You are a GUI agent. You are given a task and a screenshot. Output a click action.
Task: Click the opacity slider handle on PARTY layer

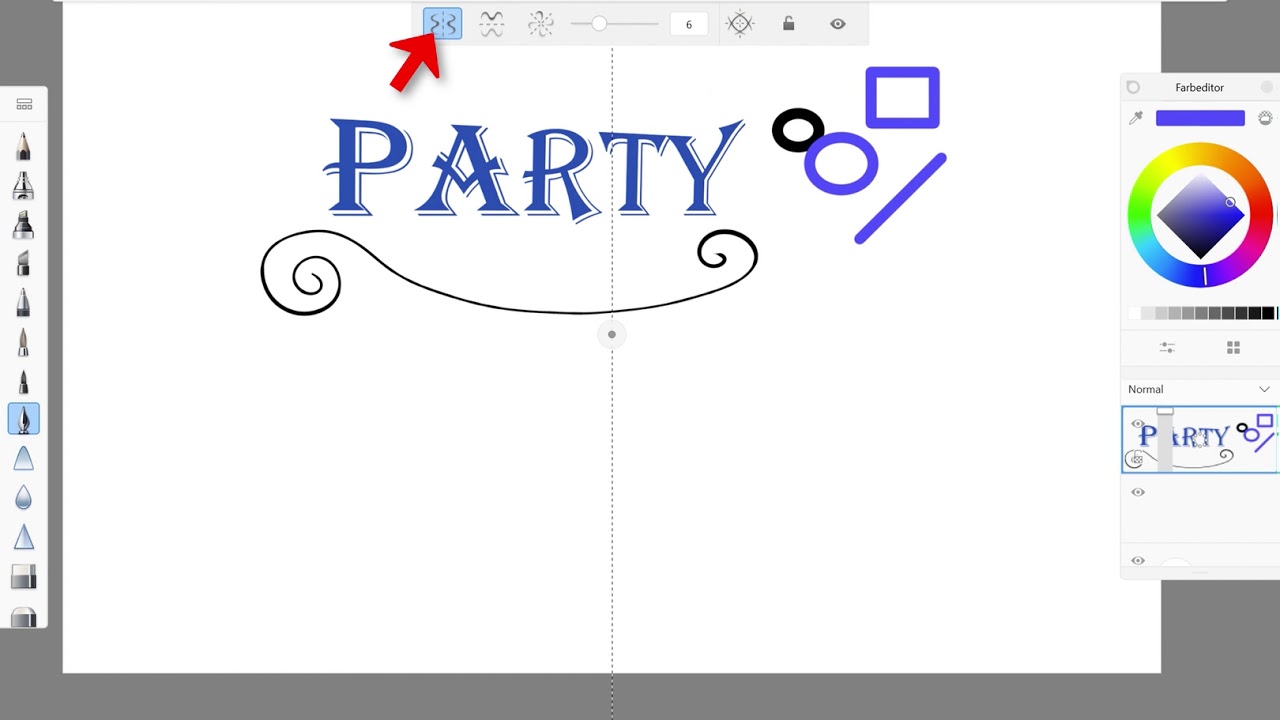pos(1165,411)
